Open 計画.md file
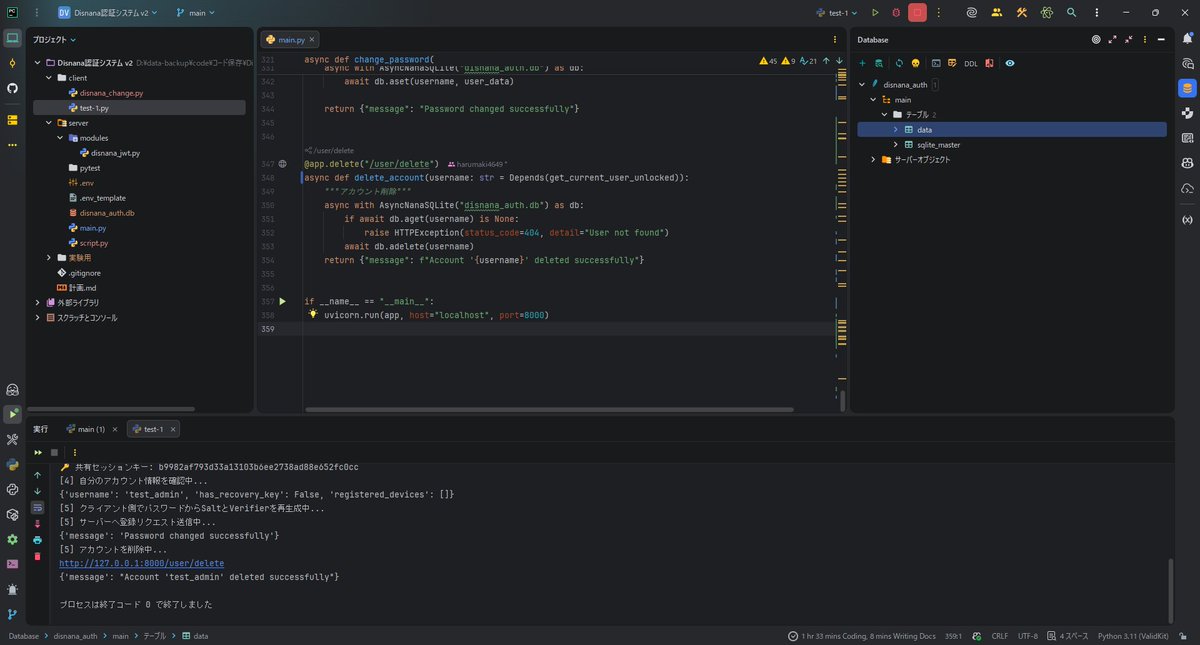 point(83,287)
